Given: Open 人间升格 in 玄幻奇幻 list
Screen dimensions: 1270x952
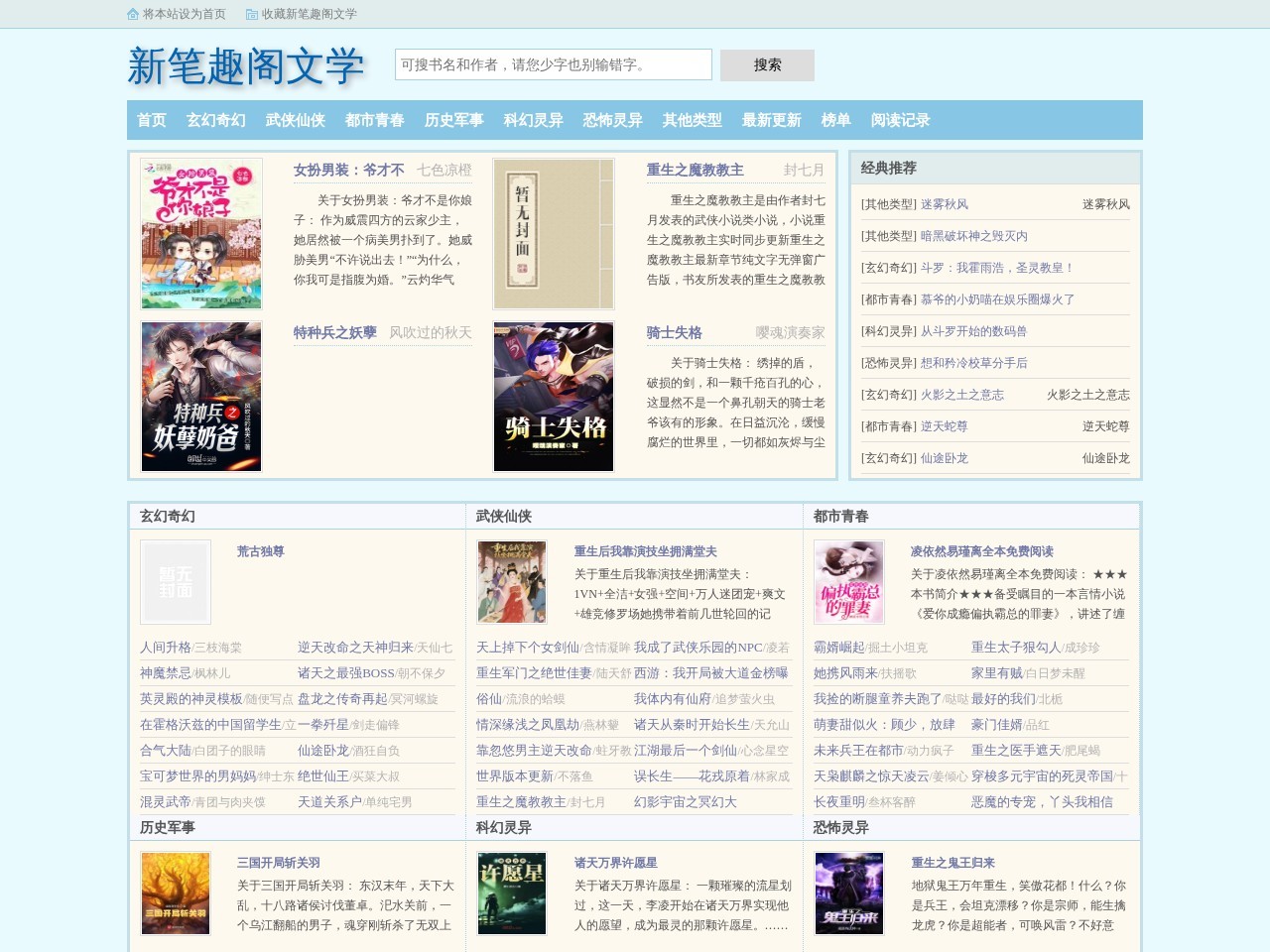Looking at the screenshot, I should 166,648.
